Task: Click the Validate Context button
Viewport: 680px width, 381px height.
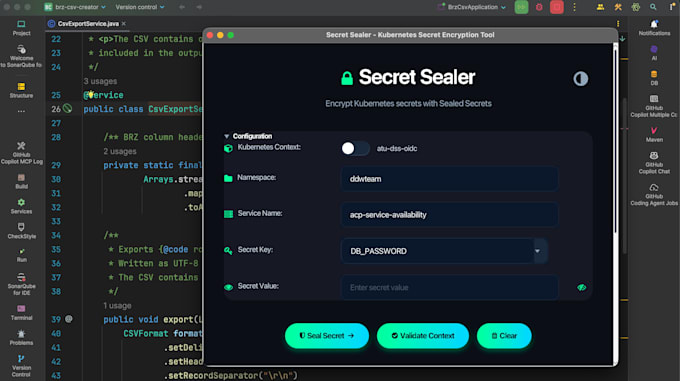Action: click(x=423, y=335)
